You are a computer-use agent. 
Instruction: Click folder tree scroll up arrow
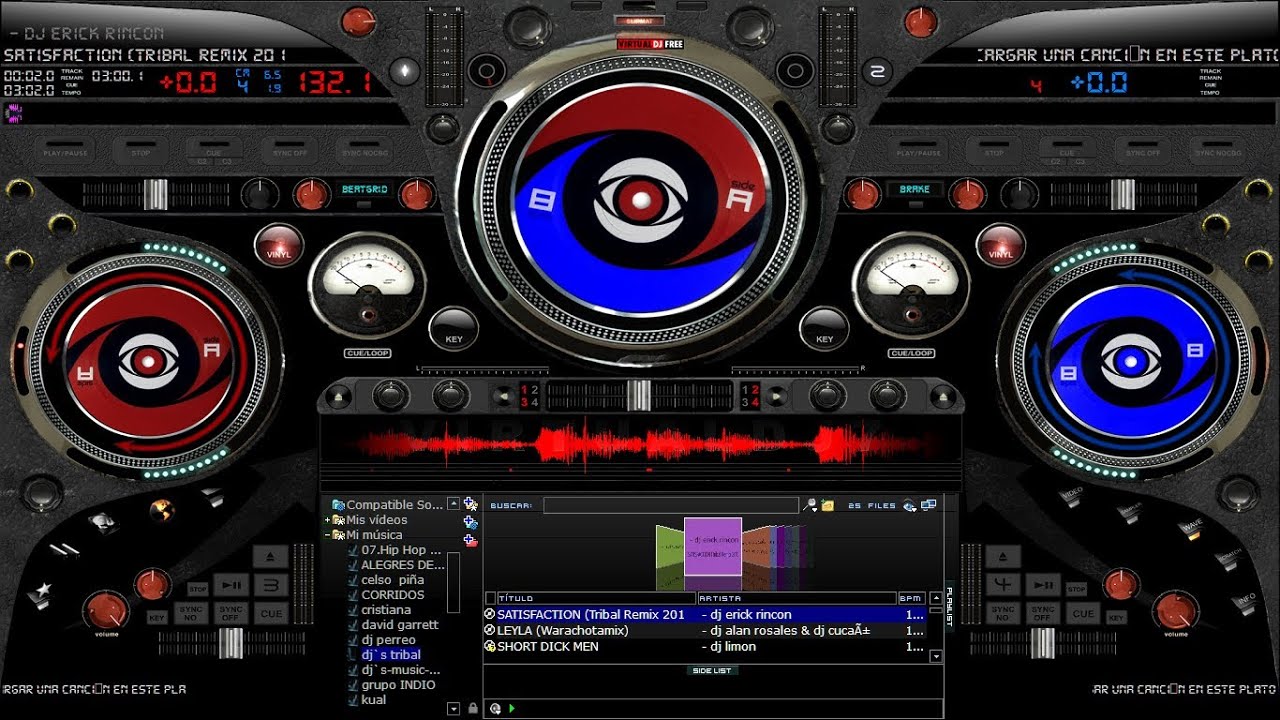click(453, 505)
